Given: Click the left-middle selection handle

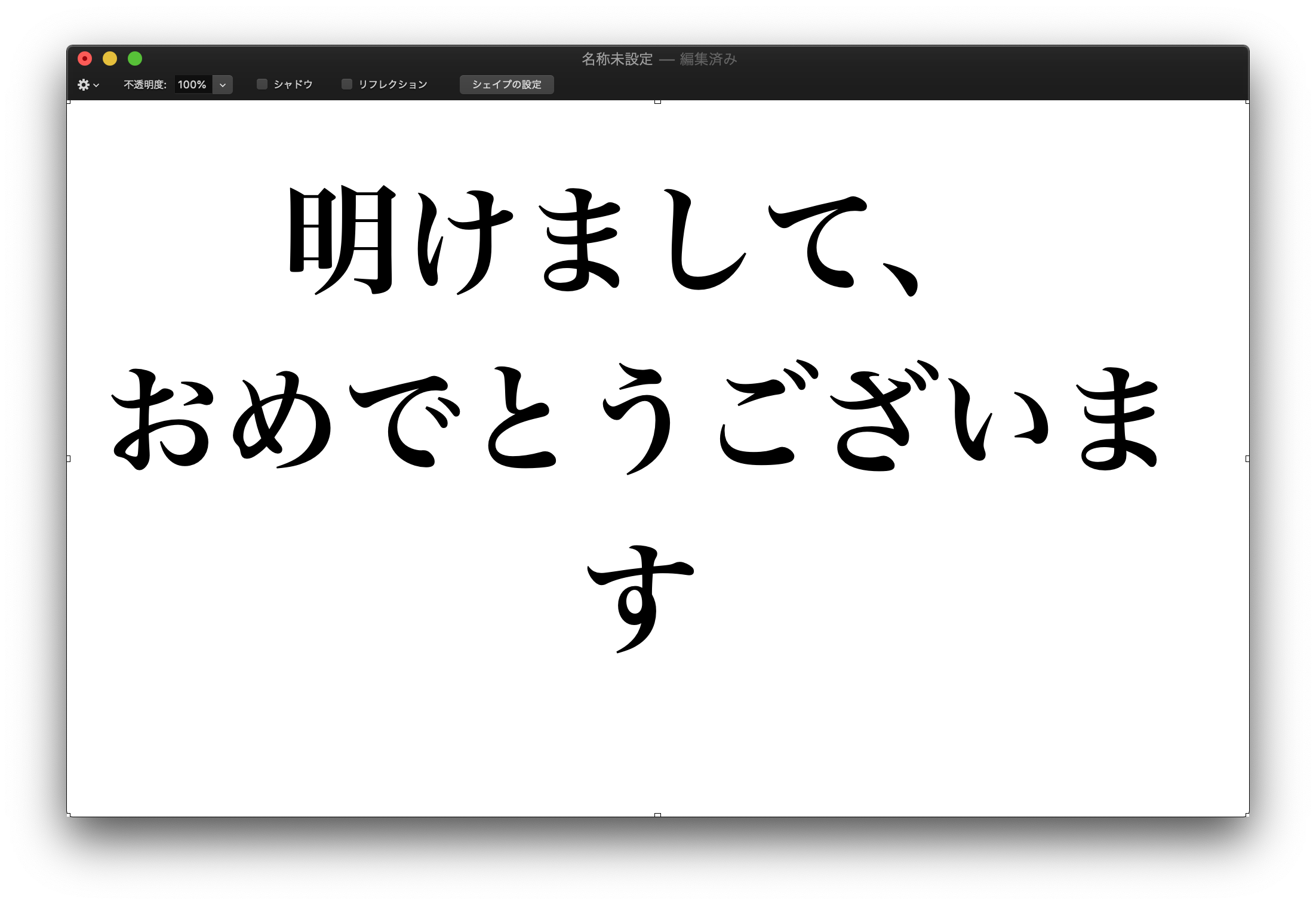Looking at the screenshot, I should (69, 458).
